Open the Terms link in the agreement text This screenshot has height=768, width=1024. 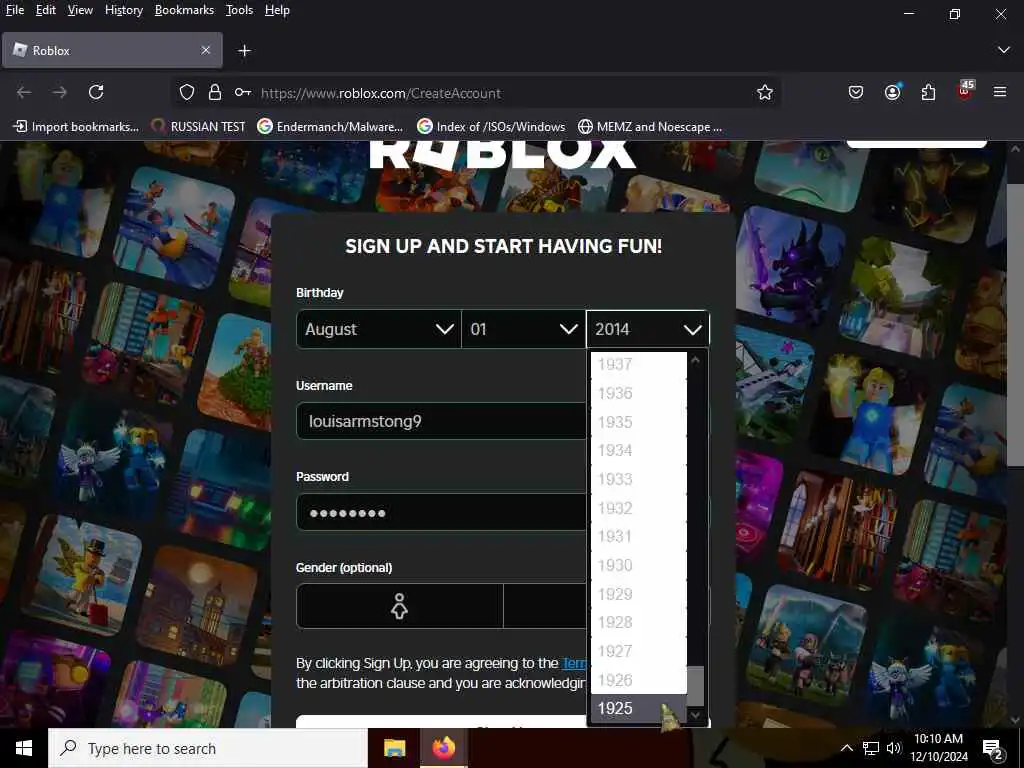[574, 664]
